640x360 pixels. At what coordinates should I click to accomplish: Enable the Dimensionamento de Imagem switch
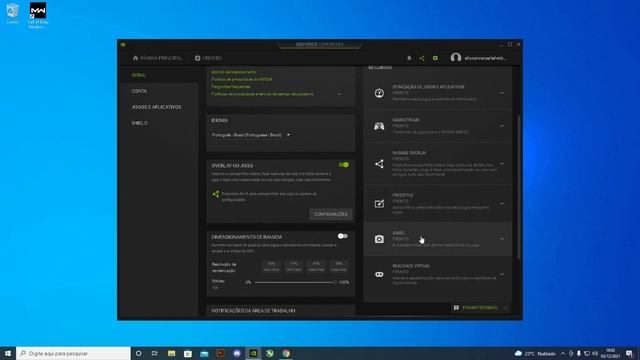[343, 236]
